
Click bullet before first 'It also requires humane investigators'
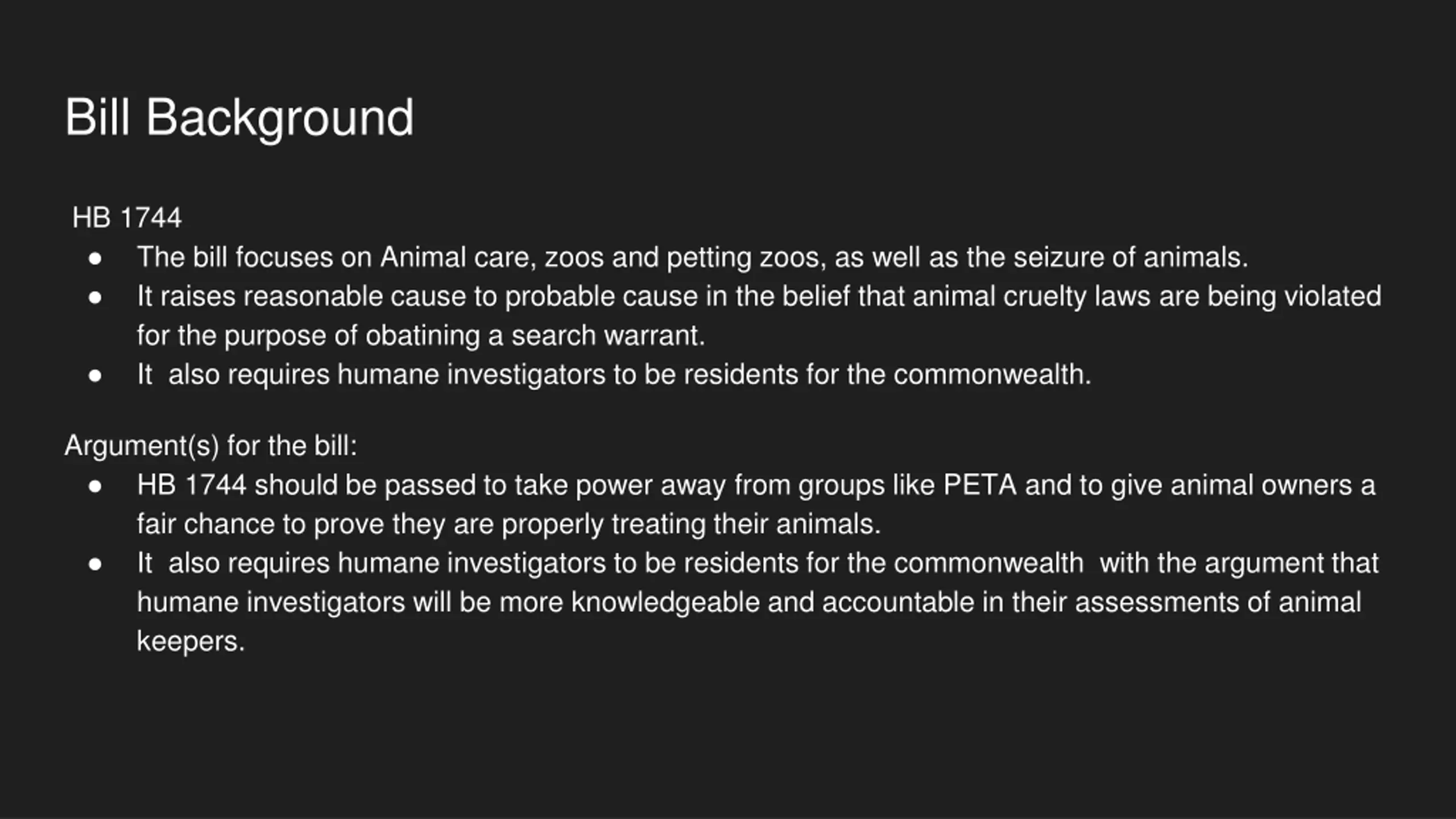(x=95, y=375)
